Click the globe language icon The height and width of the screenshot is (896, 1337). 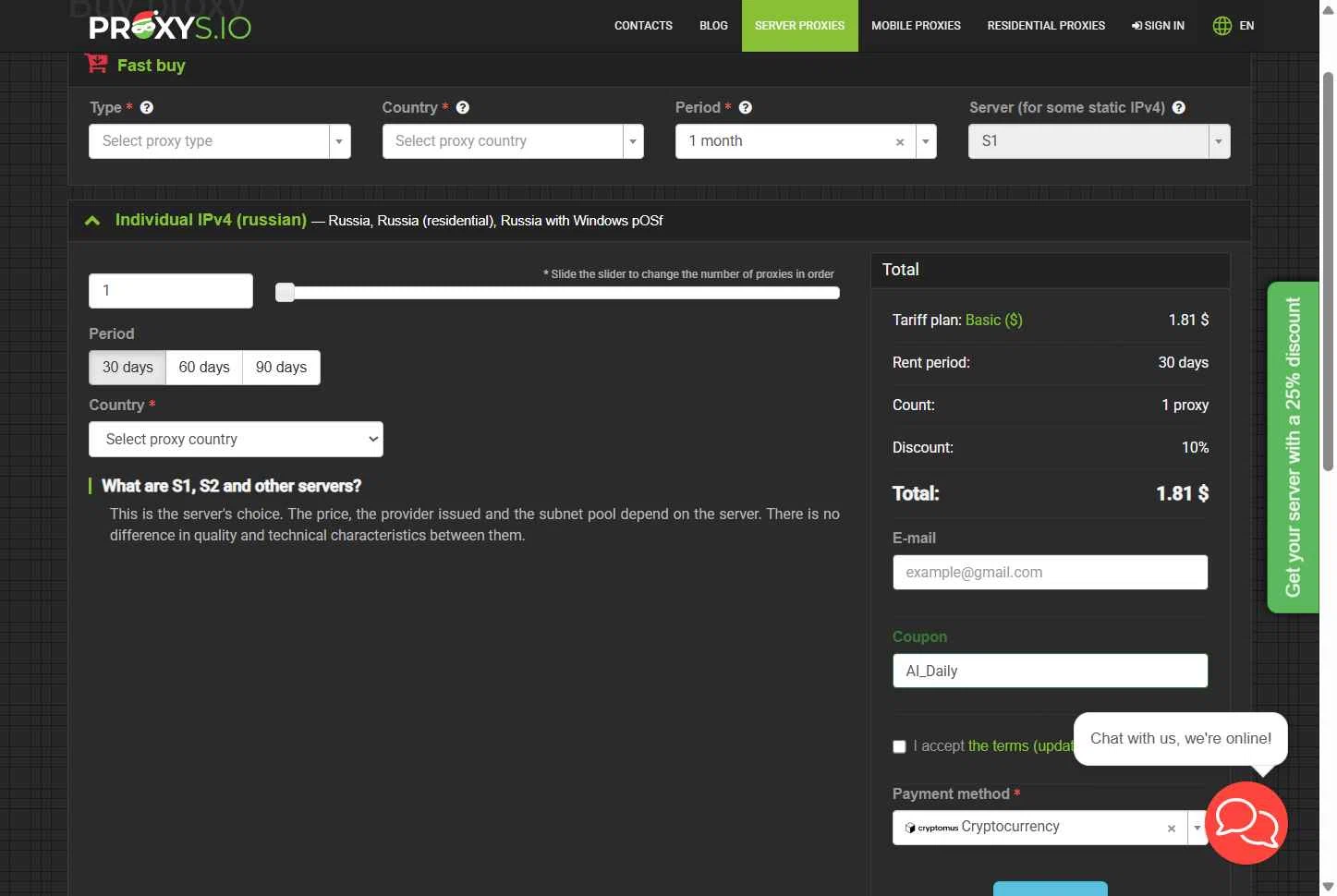pos(1222,26)
